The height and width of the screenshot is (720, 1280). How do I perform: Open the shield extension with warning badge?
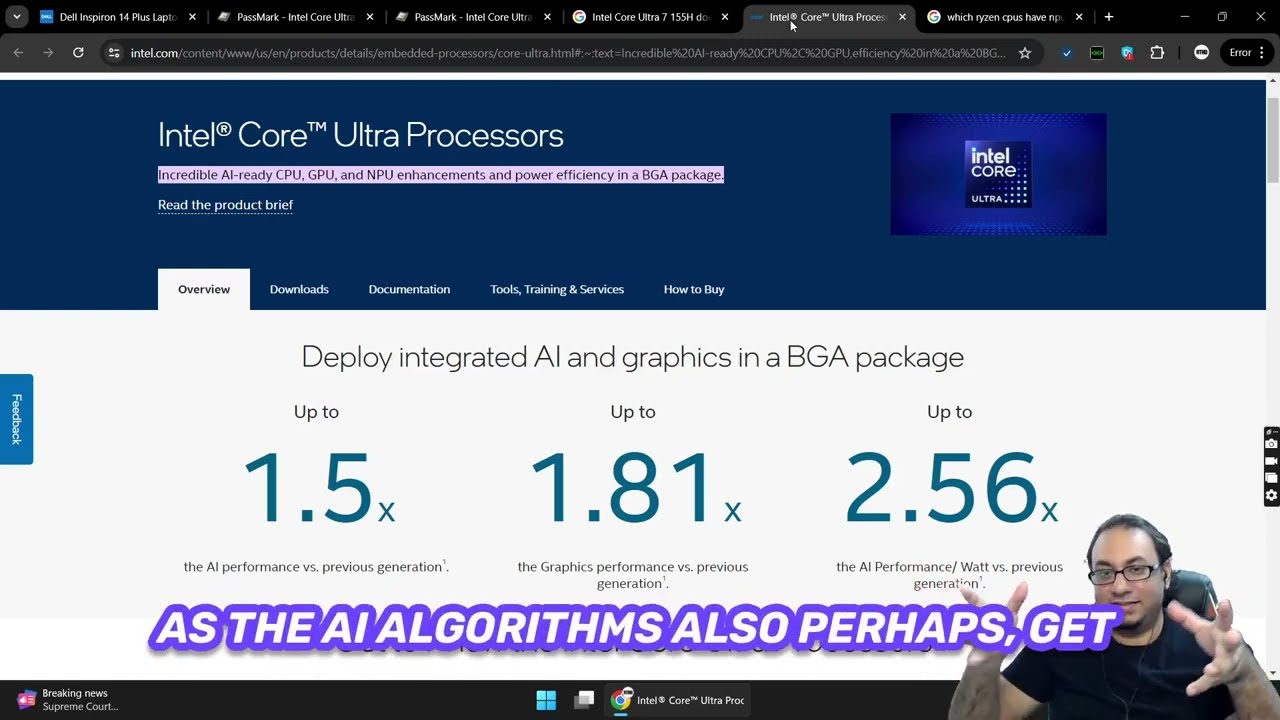[x=1127, y=53]
